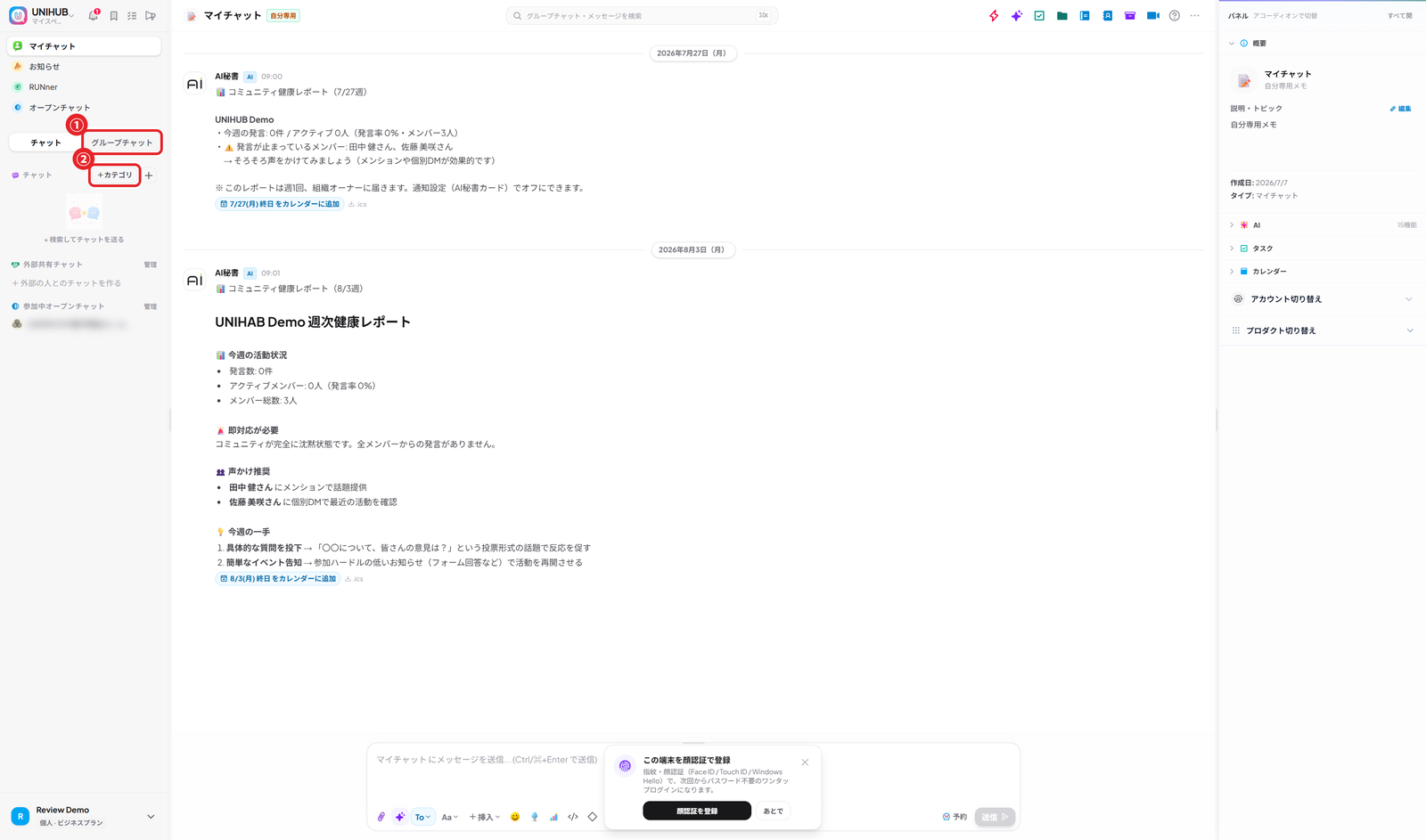Open the 挿入 insert dropdown
This screenshot has height=840, width=1426.
(x=485, y=817)
